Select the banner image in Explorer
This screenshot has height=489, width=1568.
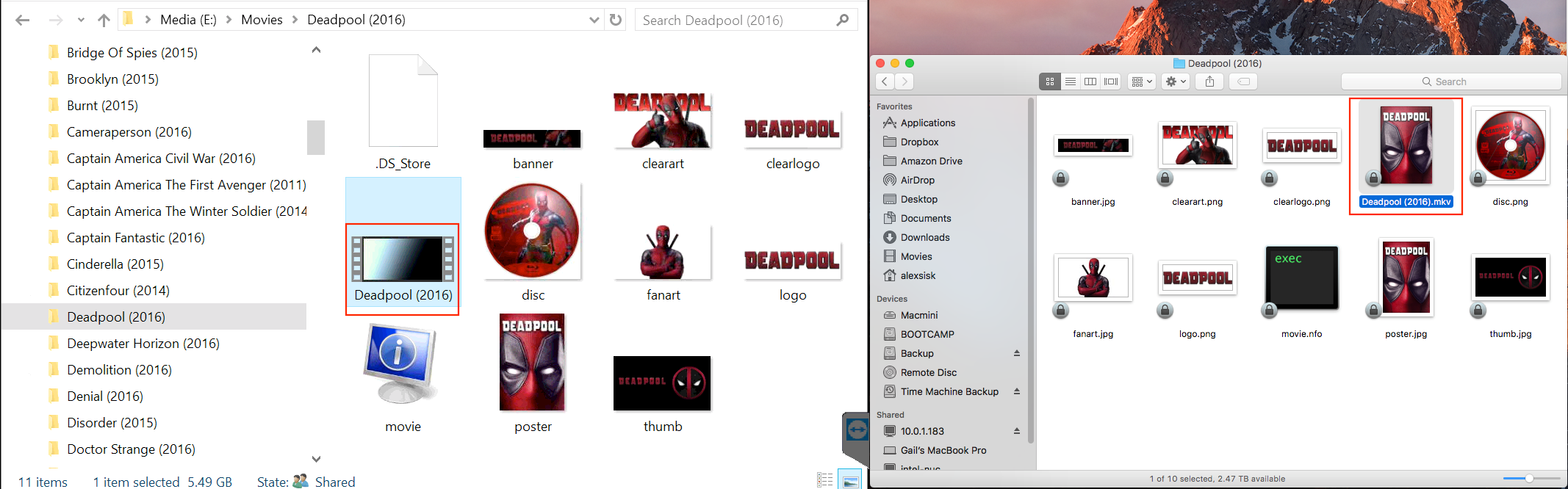533,149
